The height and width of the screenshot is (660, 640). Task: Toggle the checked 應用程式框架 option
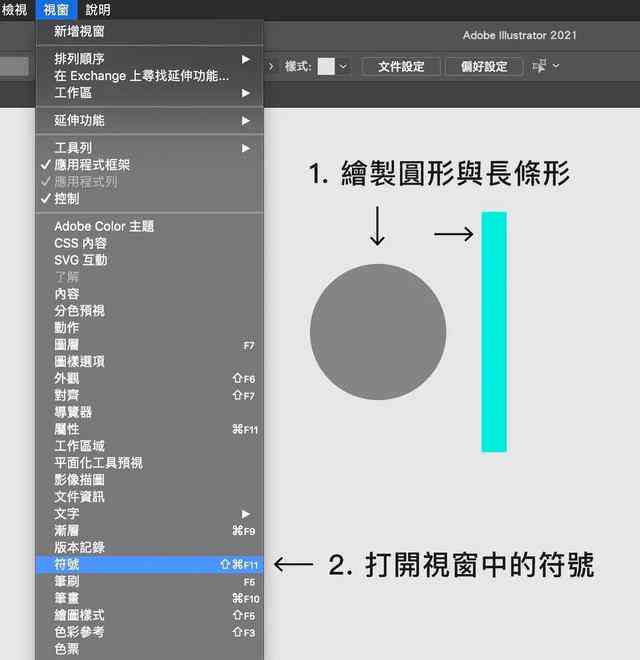(x=149, y=165)
